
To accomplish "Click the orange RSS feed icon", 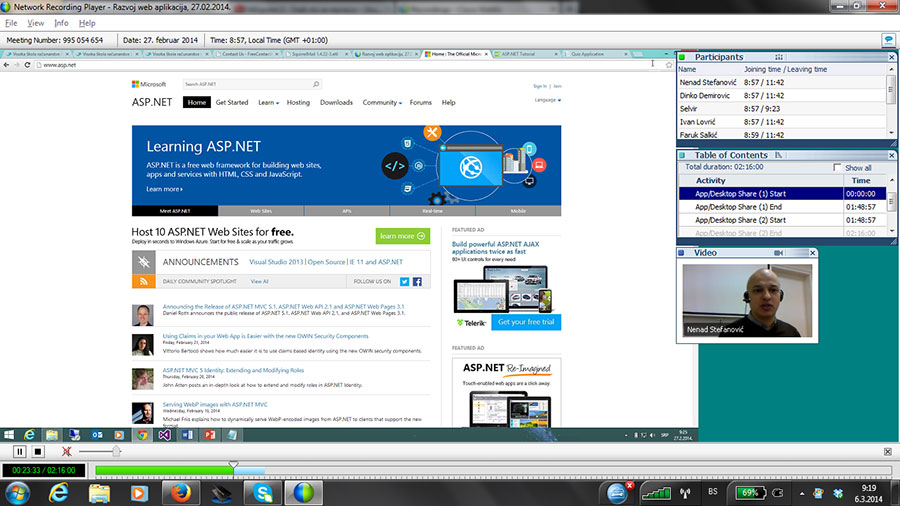I will pyautogui.click(x=143, y=281).
